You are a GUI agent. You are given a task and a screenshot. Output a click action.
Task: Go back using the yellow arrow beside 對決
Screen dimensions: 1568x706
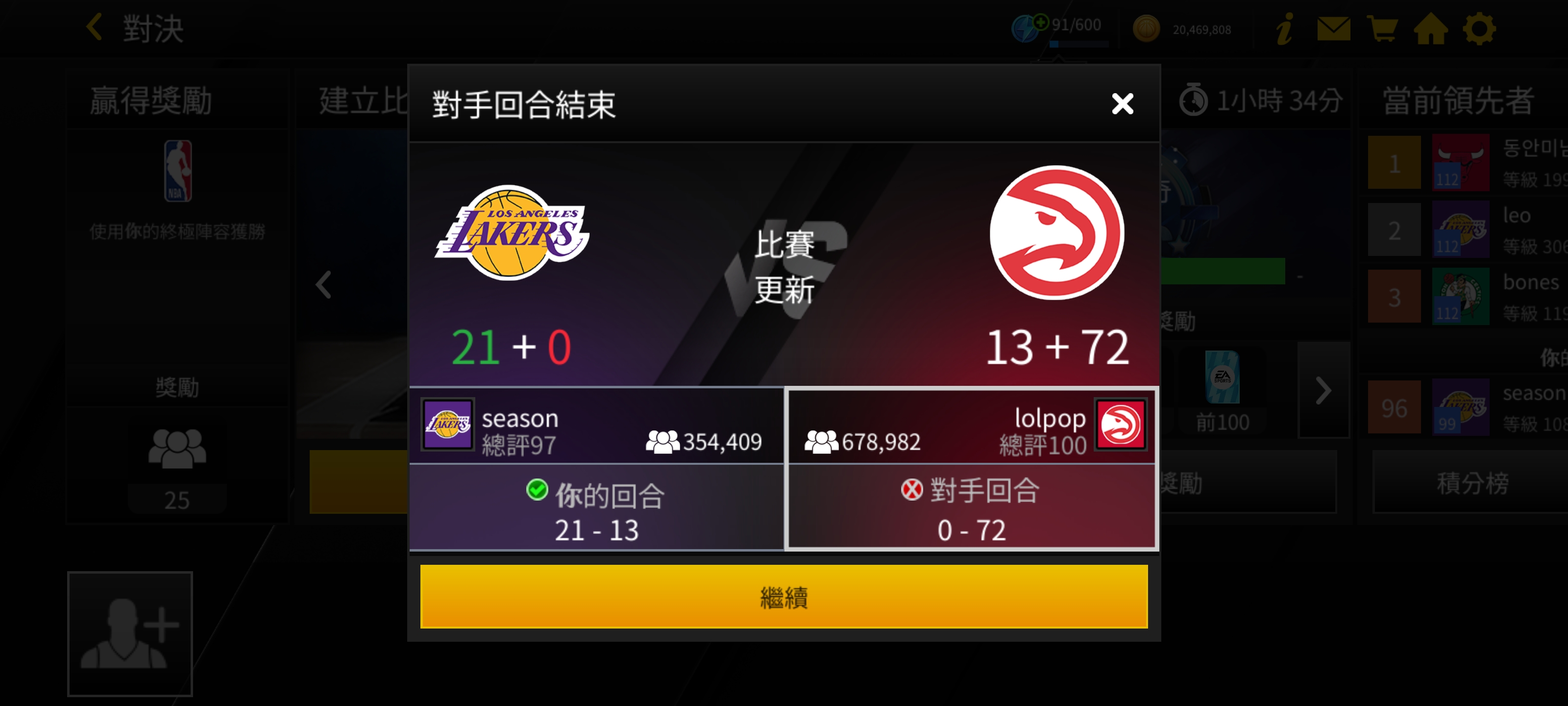95,27
